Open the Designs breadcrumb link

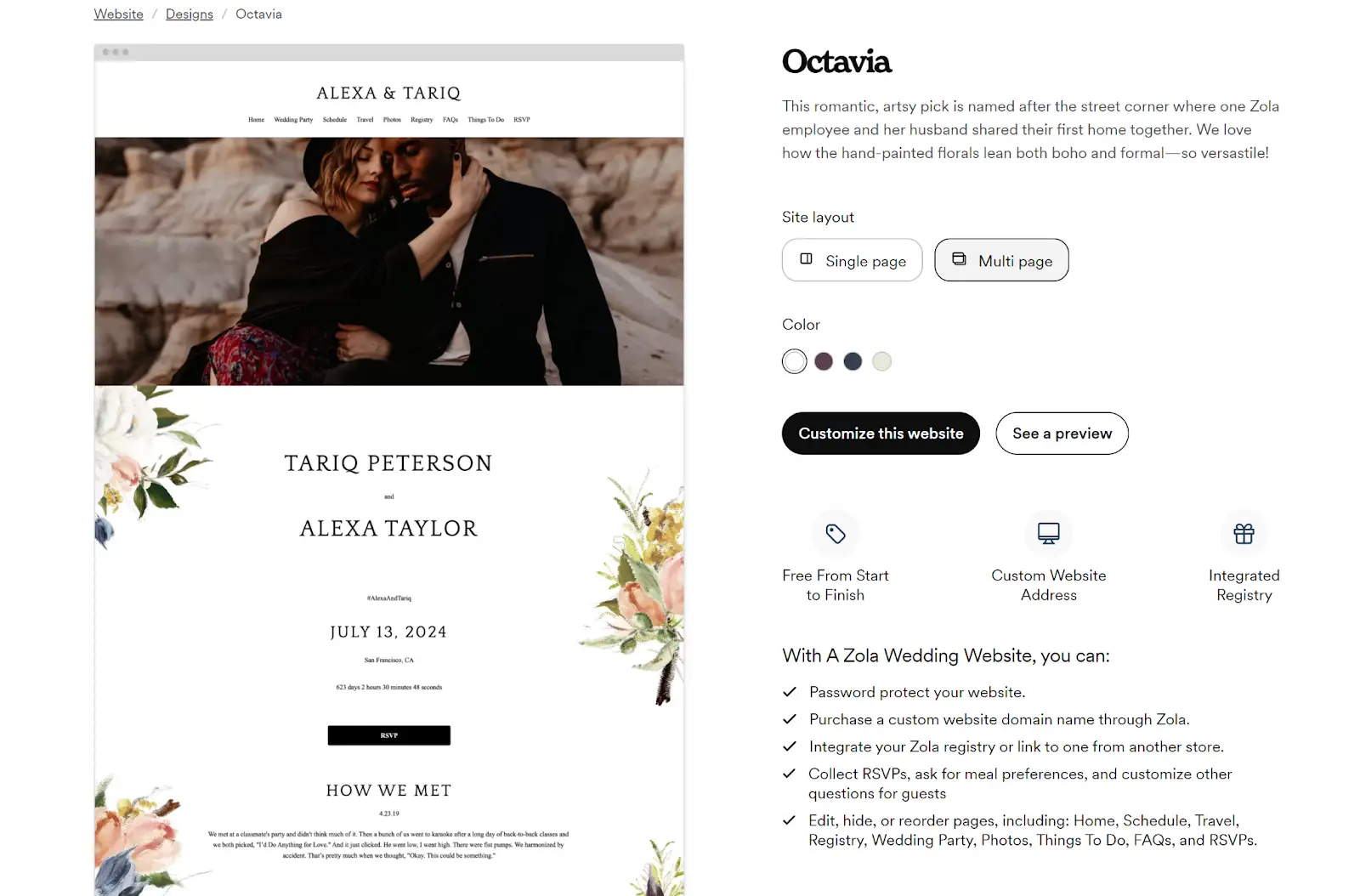click(190, 14)
